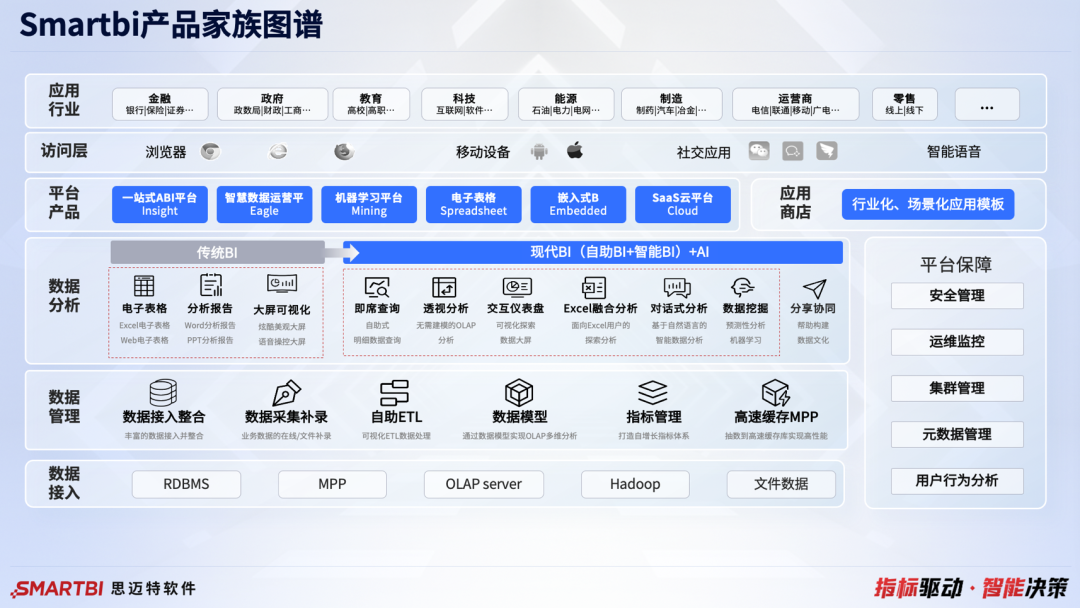This screenshot has width=1080, height=608.
Task: Select the 现代BI（自助BI+智能BI）+AI banner
Action: tap(594, 252)
